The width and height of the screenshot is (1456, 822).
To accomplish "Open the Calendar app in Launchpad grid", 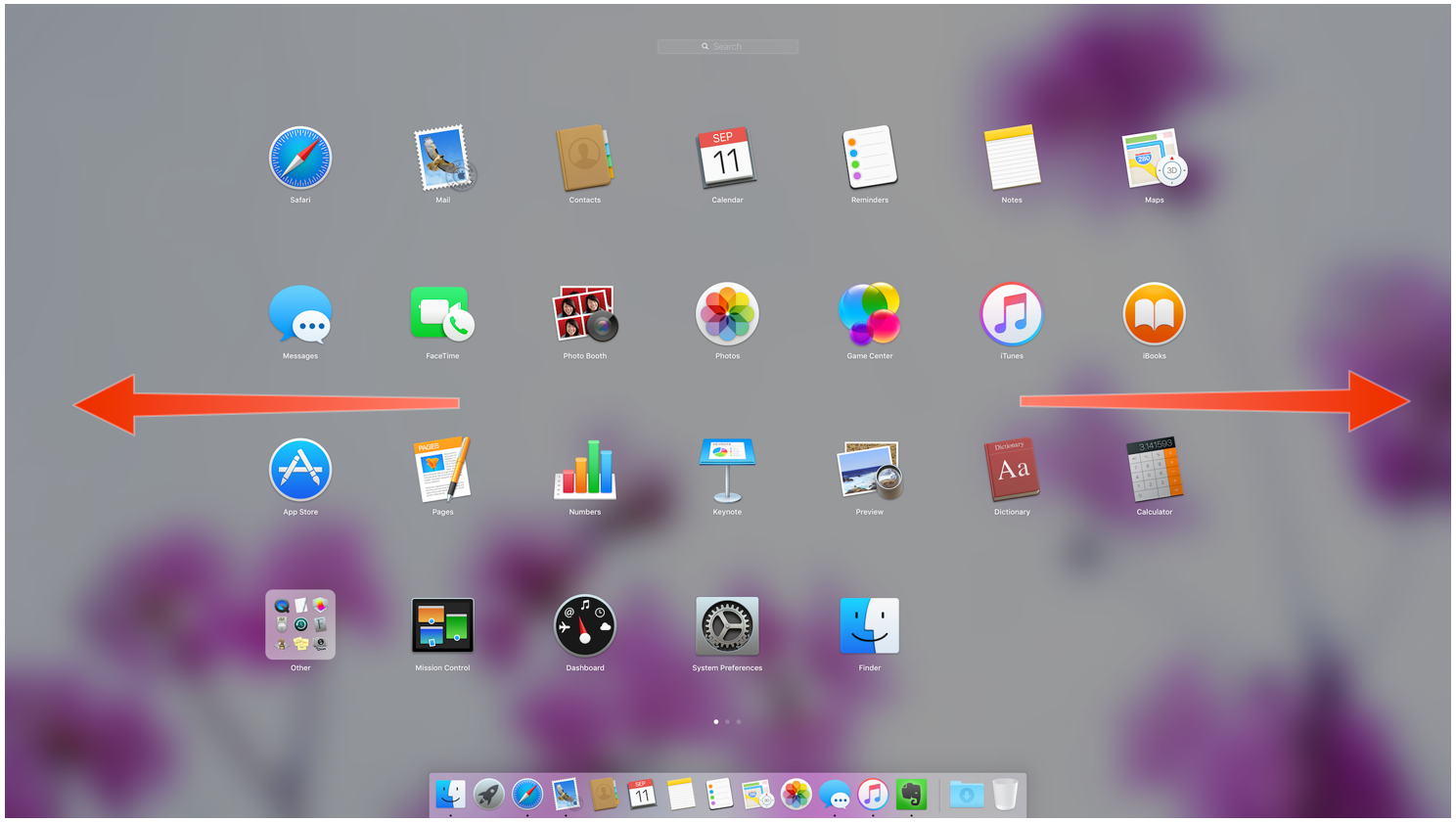I will tap(727, 158).
